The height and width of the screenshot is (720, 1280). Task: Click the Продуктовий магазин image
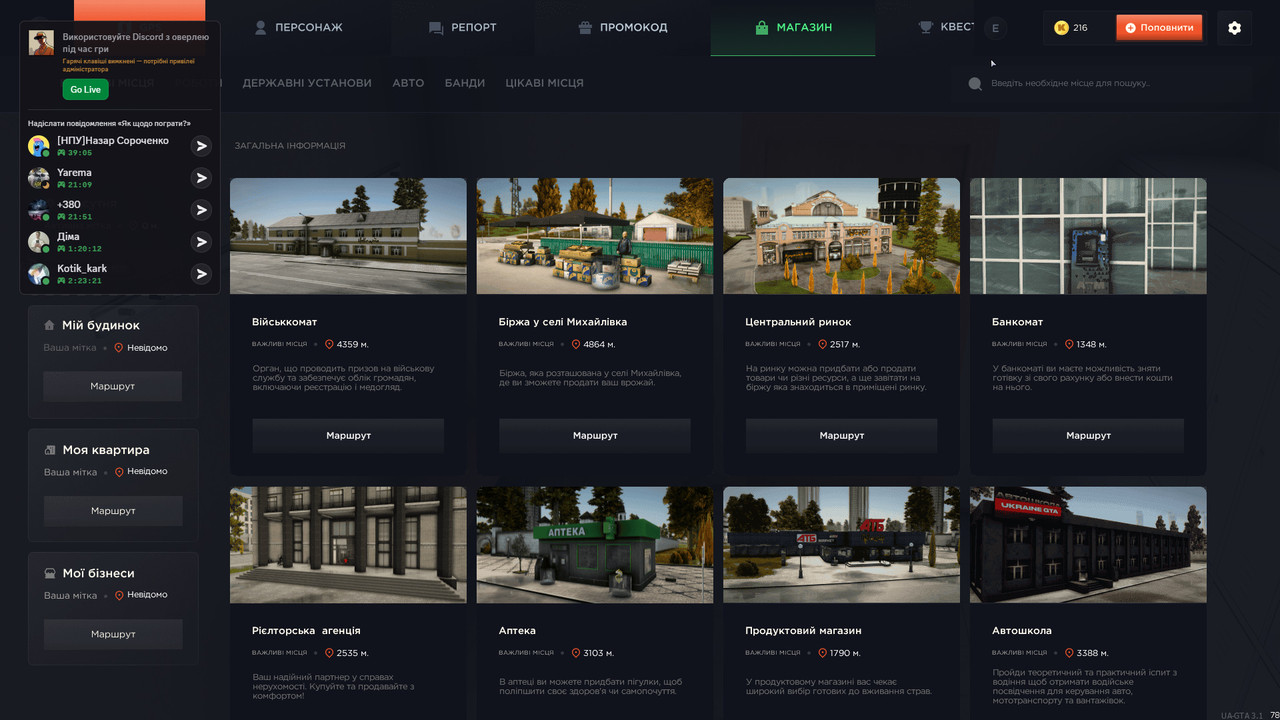(x=842, y=545)
